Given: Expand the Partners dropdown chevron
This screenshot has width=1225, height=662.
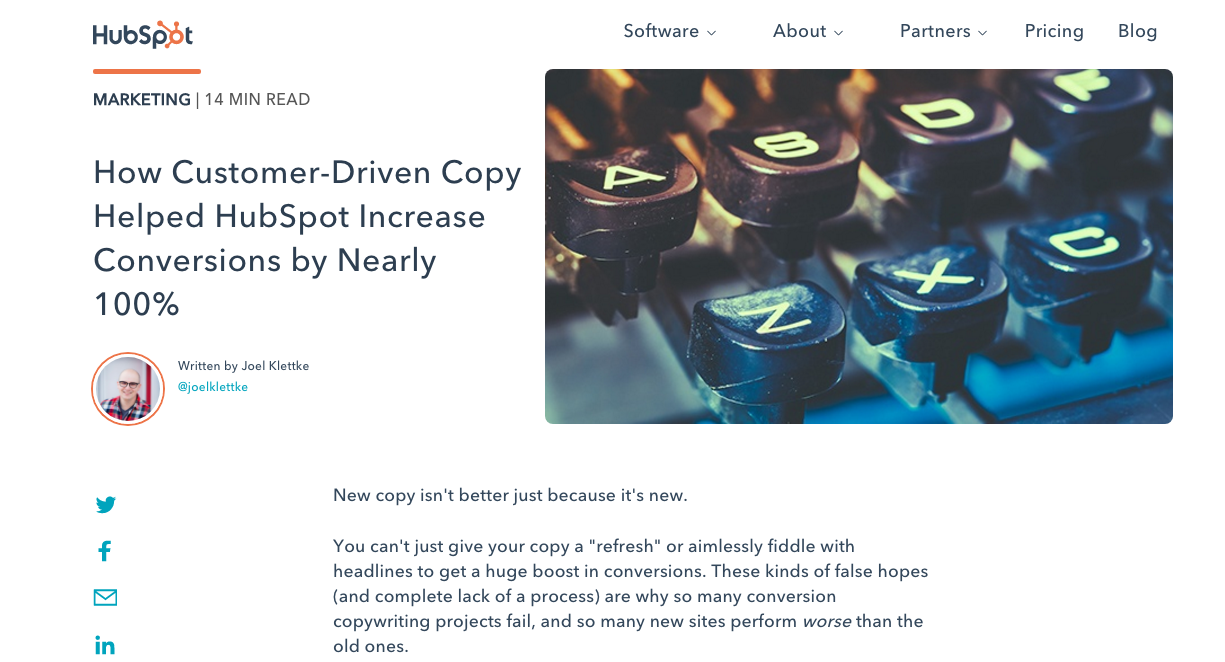Looking at the screenshot, I should pyautogui.click(x=983, y=33).
